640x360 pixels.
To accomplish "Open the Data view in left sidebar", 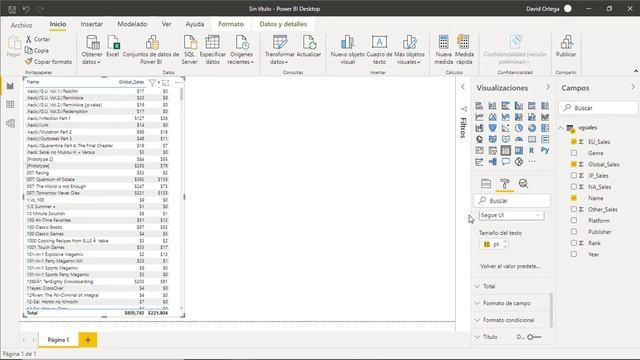I will click(x=10, y=104).
